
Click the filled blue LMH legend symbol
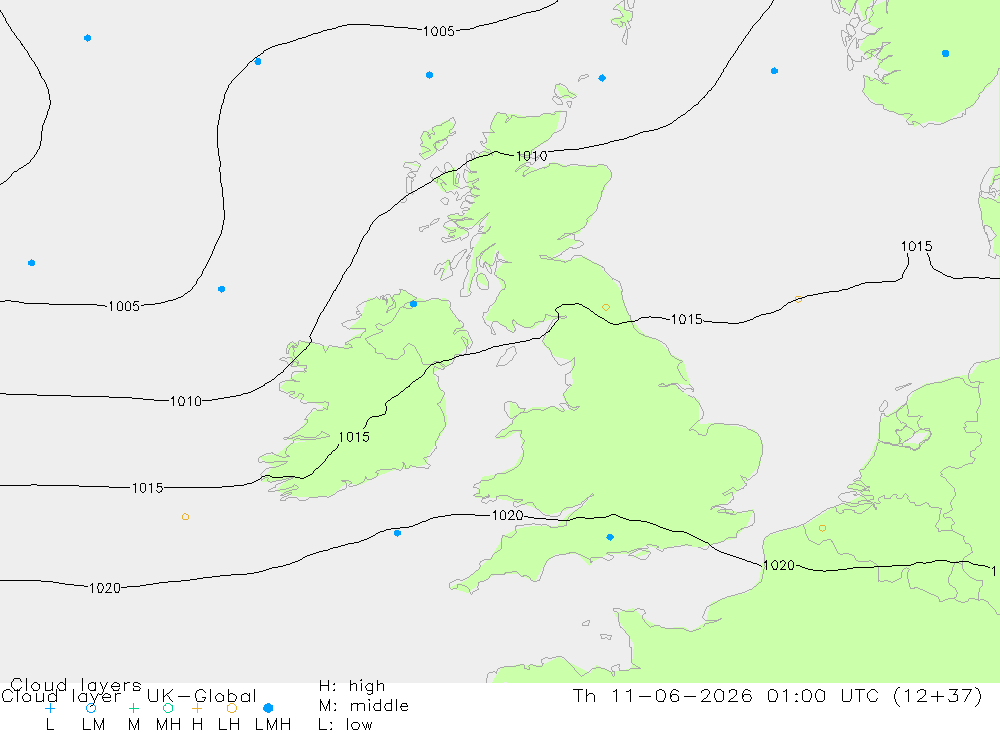point(268,708)
